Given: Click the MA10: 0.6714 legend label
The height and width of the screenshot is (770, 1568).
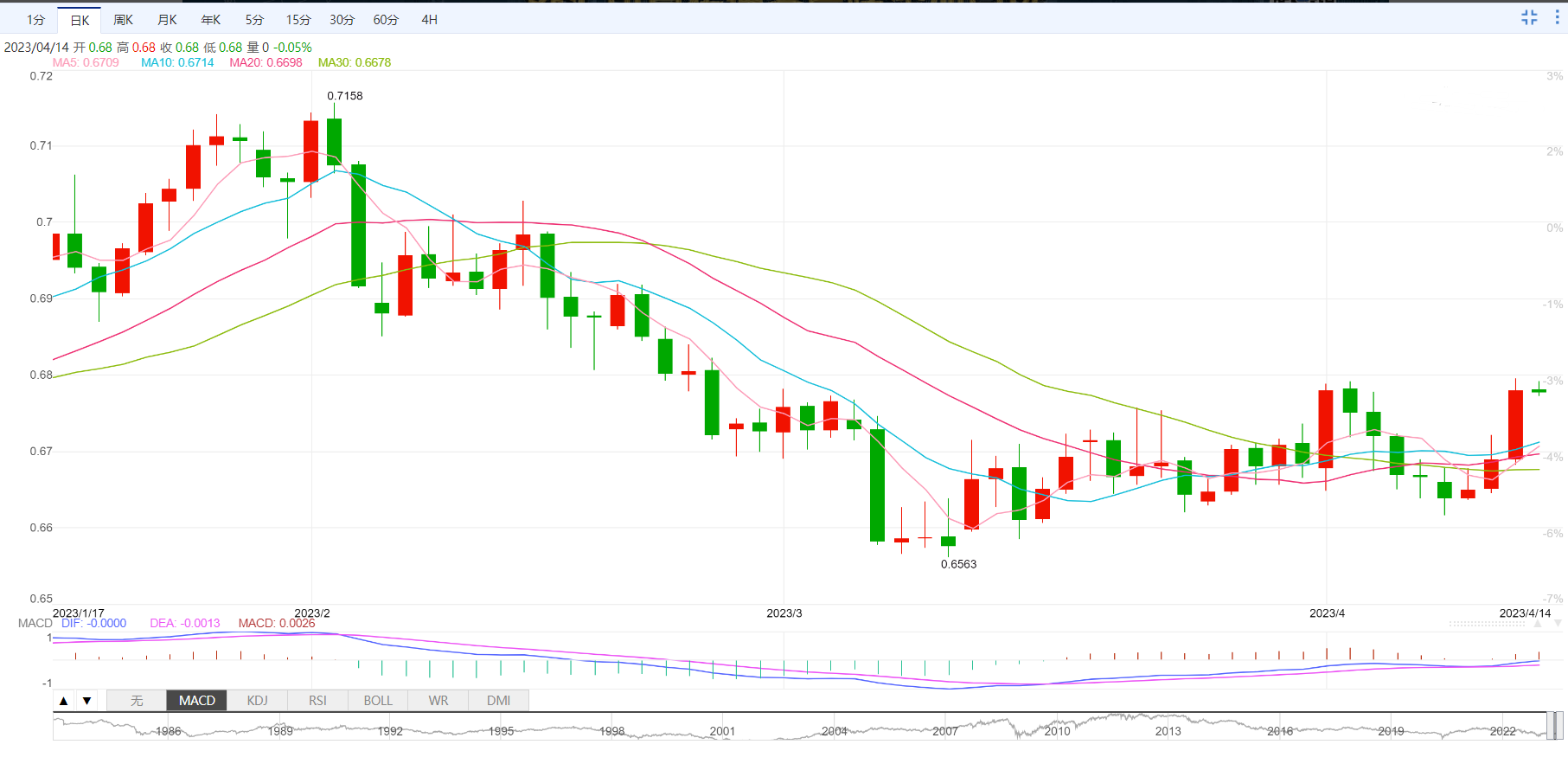Looking at the screenshot, I should point(177,62).
